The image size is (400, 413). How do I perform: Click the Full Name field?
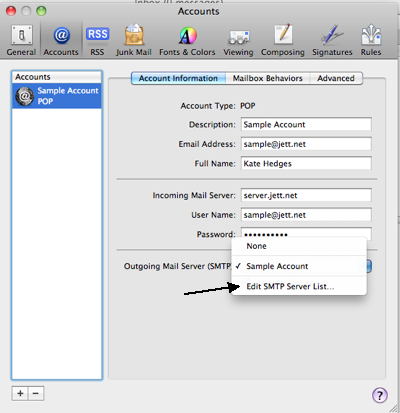tap(306, 163)
